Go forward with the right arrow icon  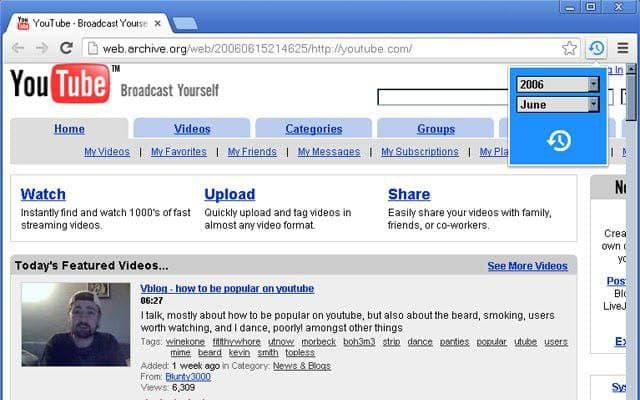tap(42, 48)
